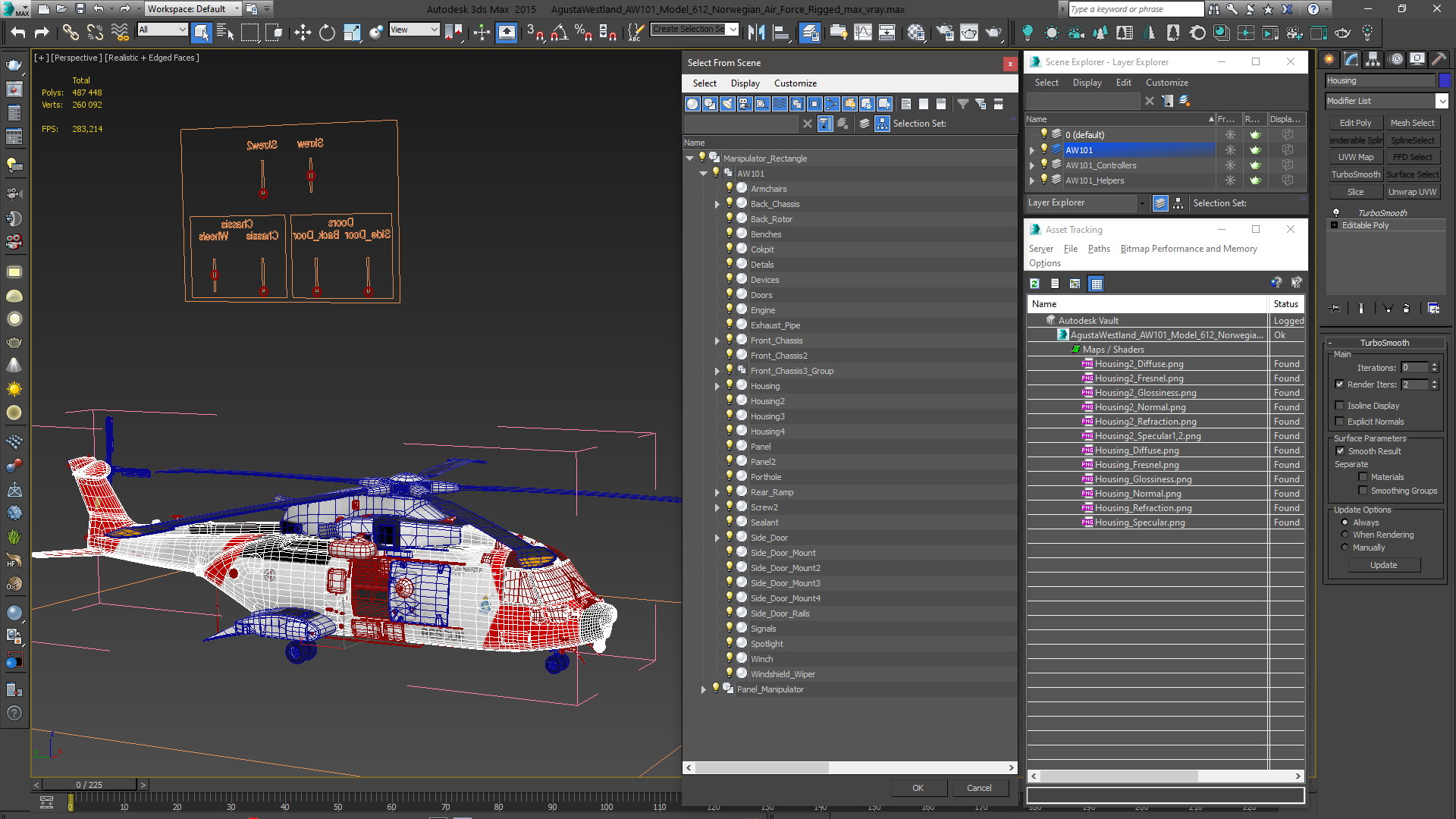1456x819 pixels.
Task: Click the Sort by Layer icon in Layer Explorer
Action: point(1160,203)
